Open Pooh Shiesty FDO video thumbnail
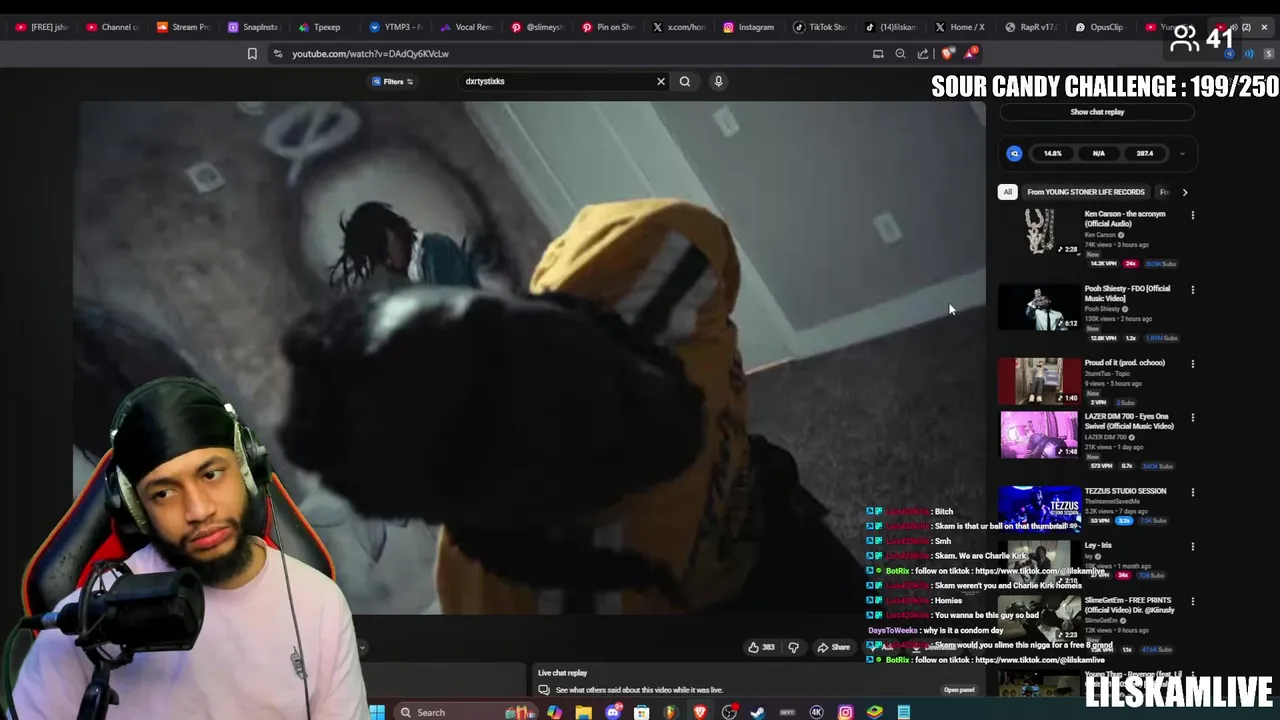The width and height of the screenshot is (1280, 720). tap(1039, 307)
